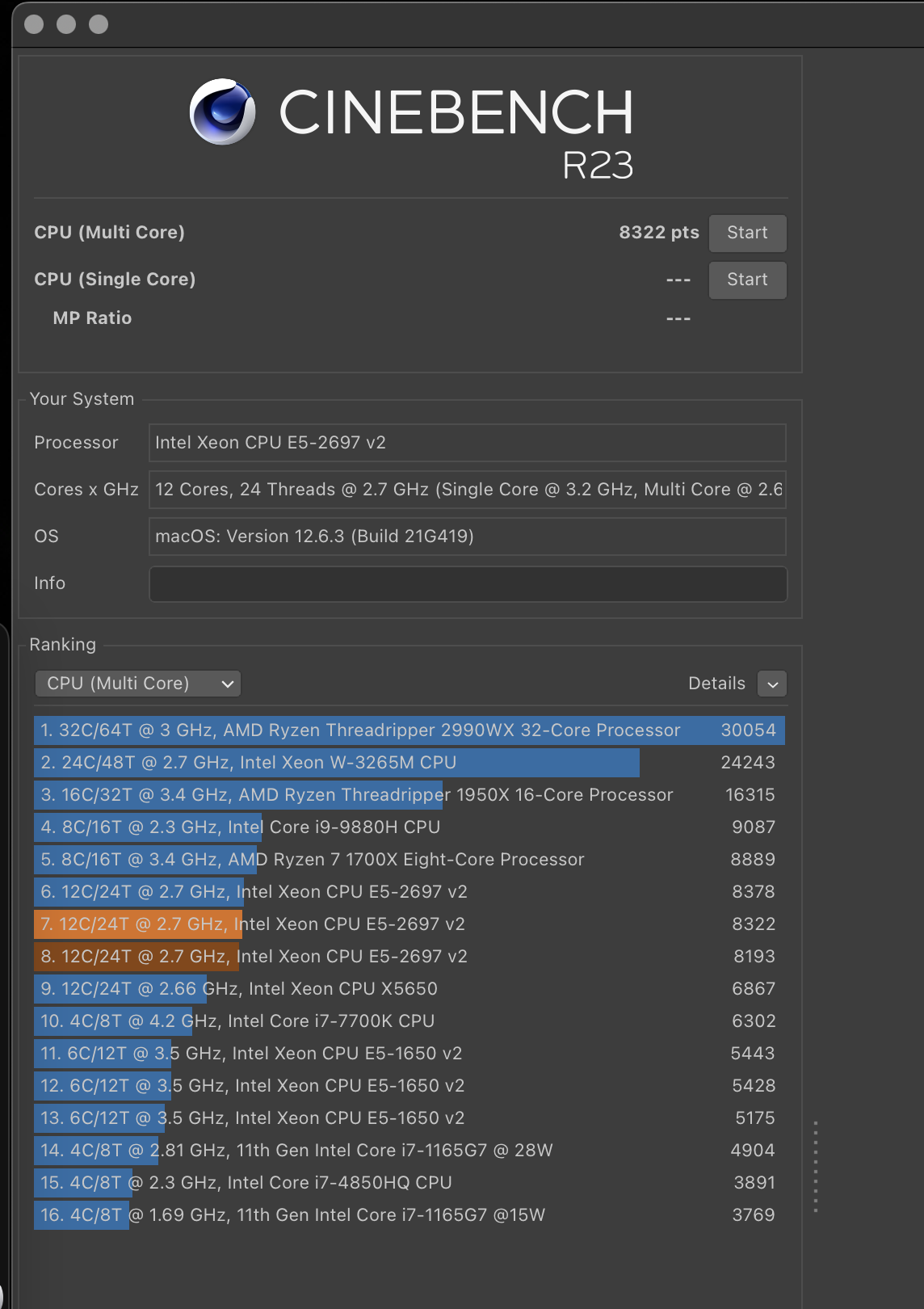Viewport: 924px width, 1309px height.
Task: Select the E5-1650 v2 row scoring 5428
Action: click(x=409, y=1086)
